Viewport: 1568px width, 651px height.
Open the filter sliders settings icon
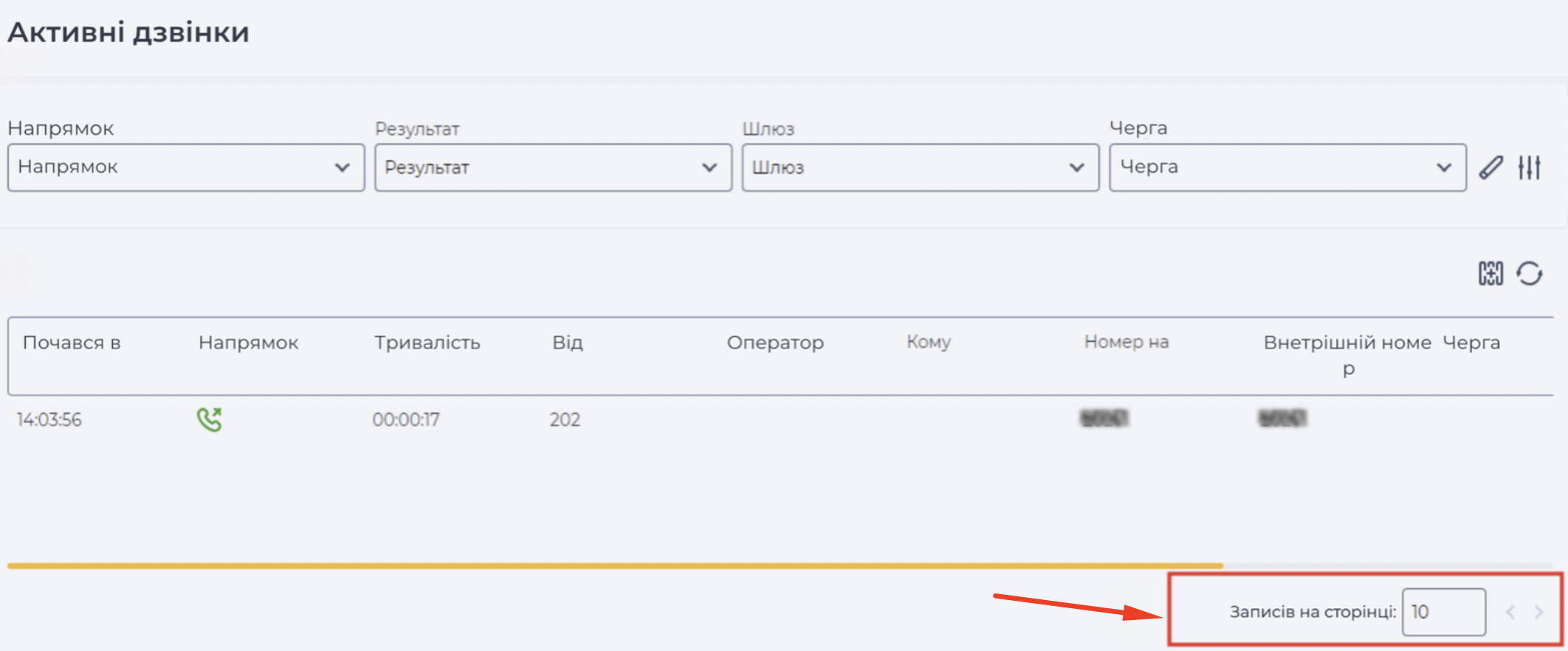tap(1530, 168)
